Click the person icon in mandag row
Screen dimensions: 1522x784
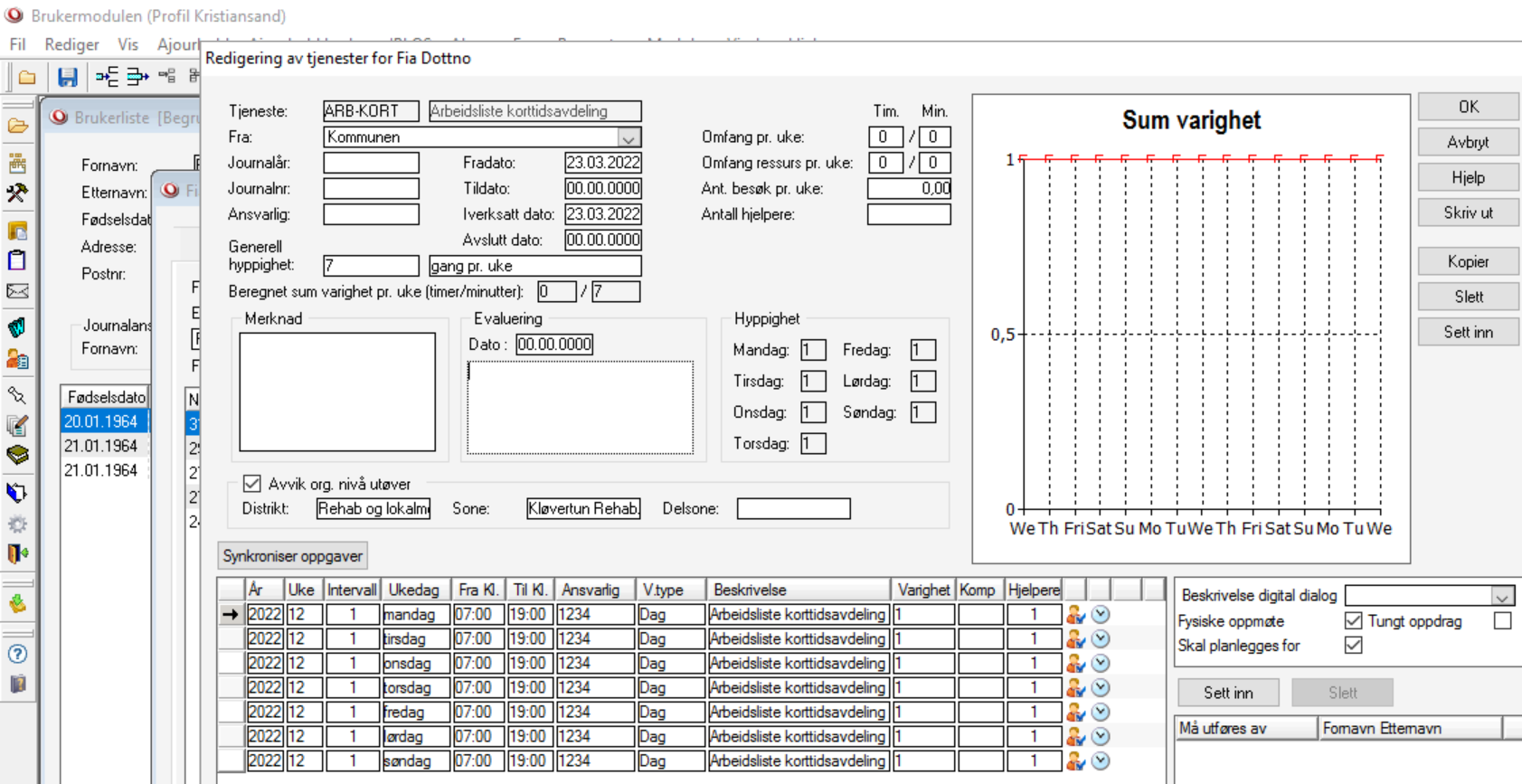1075,615
